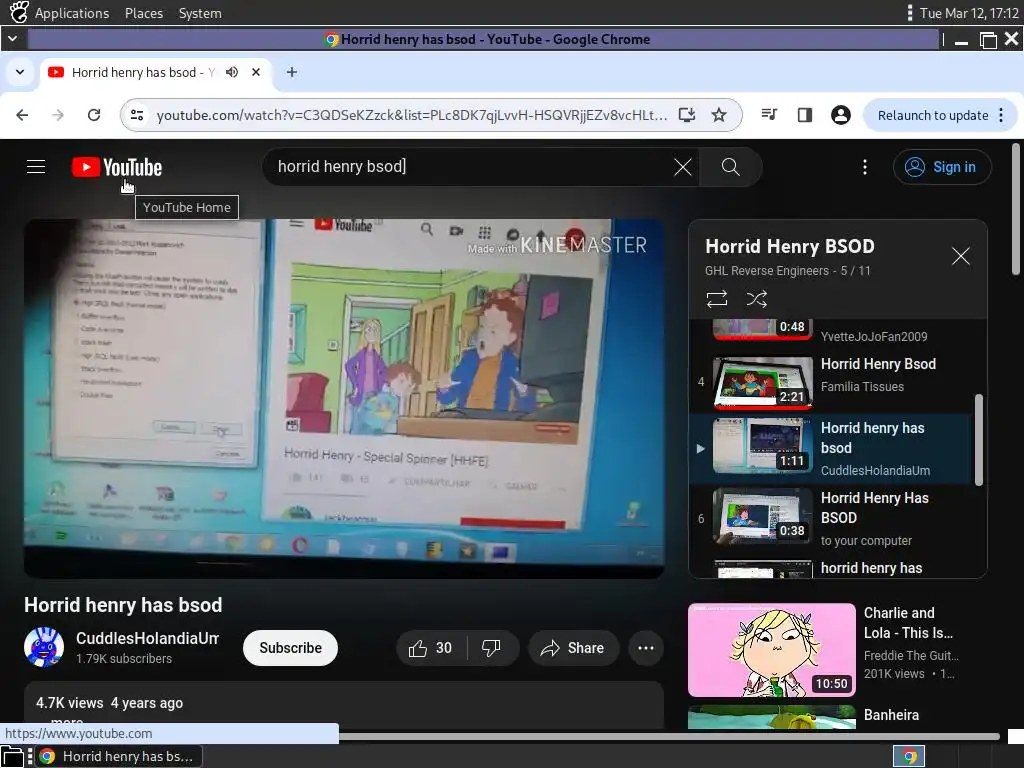Click 4.7K views description box

coord(344,705)
